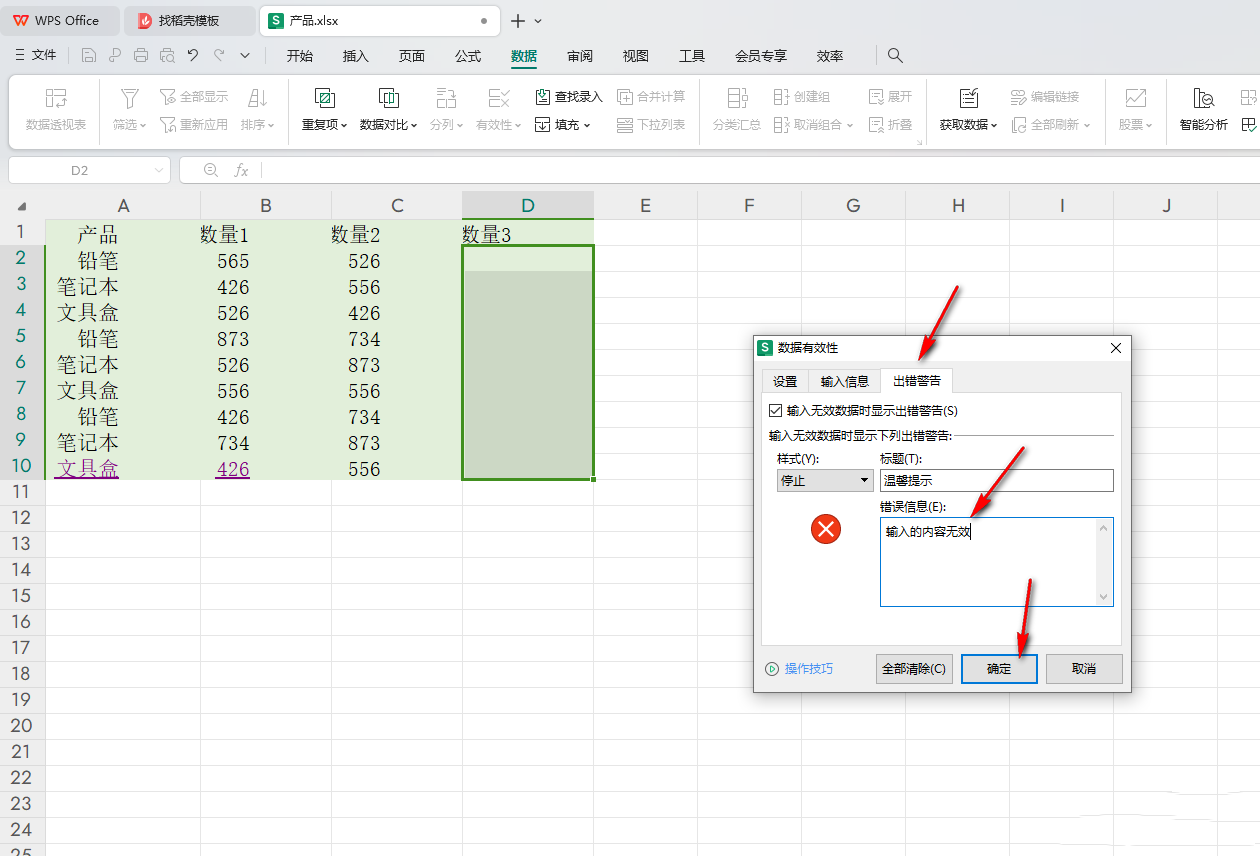Click the 分列 text-to-columns icon
Viewport: 1260px width, 856px height.
tap(446, 98)
